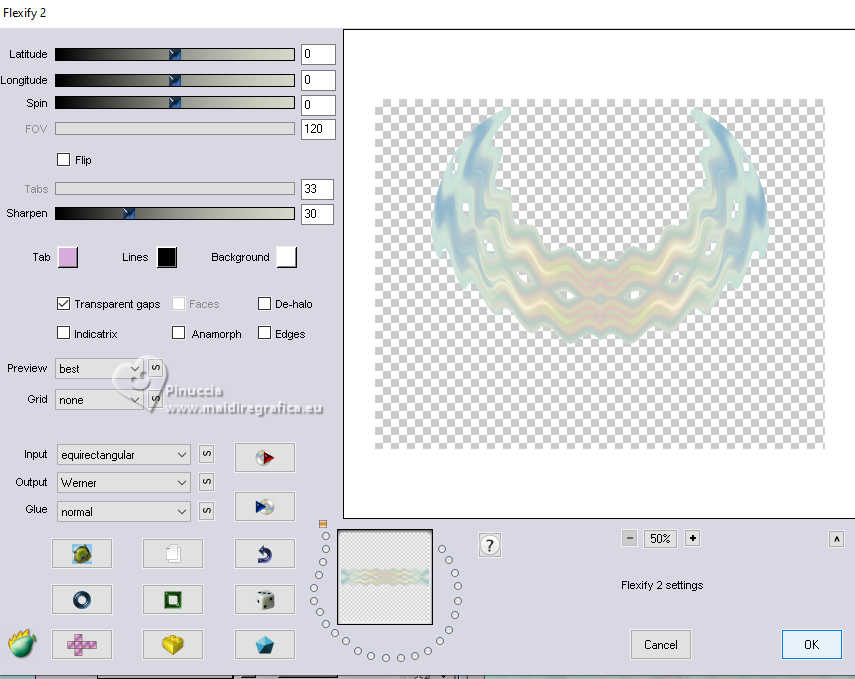Click the collapse arrow at right edge
Screen dimensions: 855x679
pyautogui.click(x=836, y=539)
